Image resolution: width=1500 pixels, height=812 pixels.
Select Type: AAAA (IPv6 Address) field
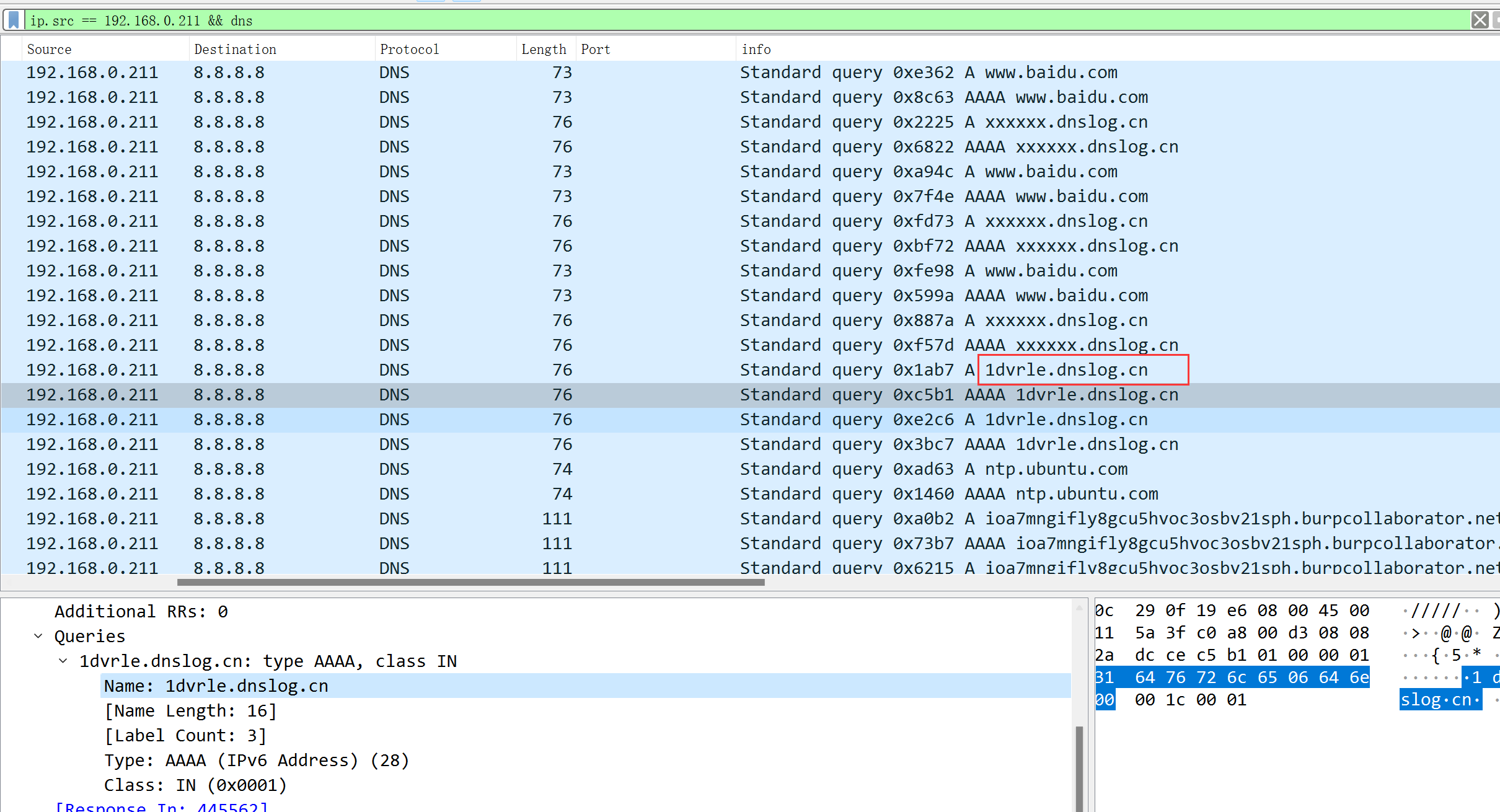pos(257,760)
